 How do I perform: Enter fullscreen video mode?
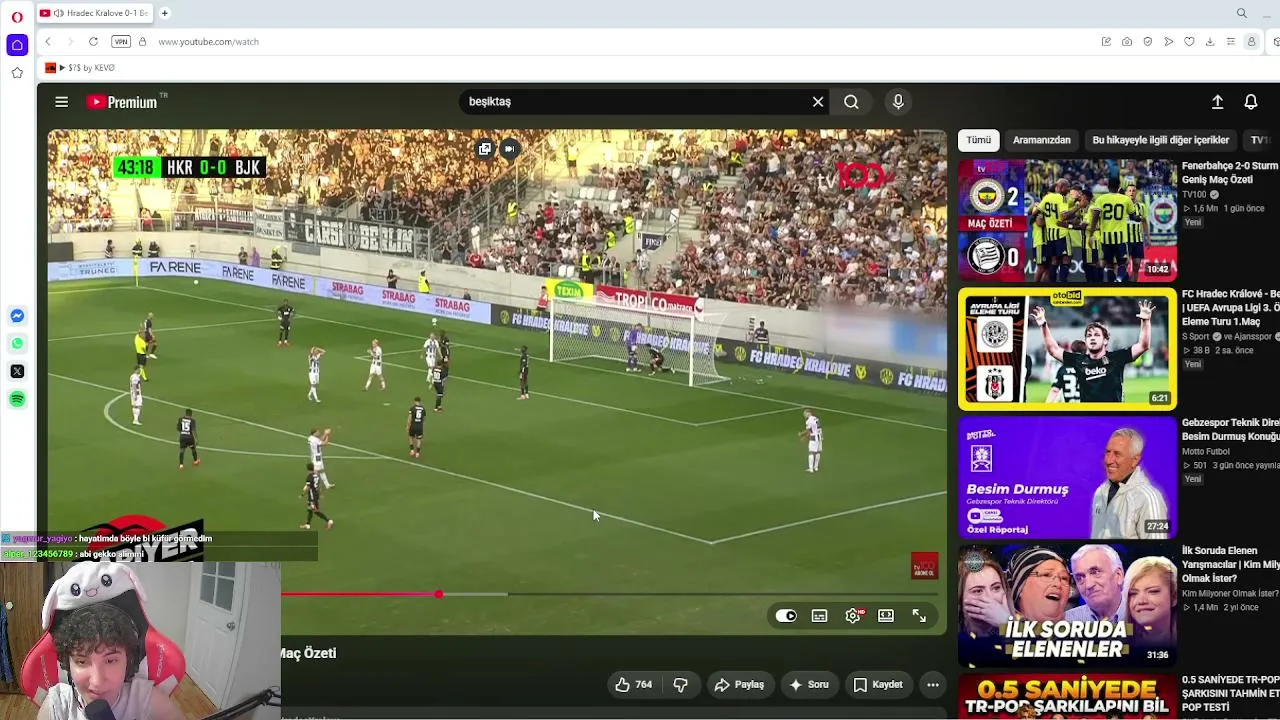[919, 616]
